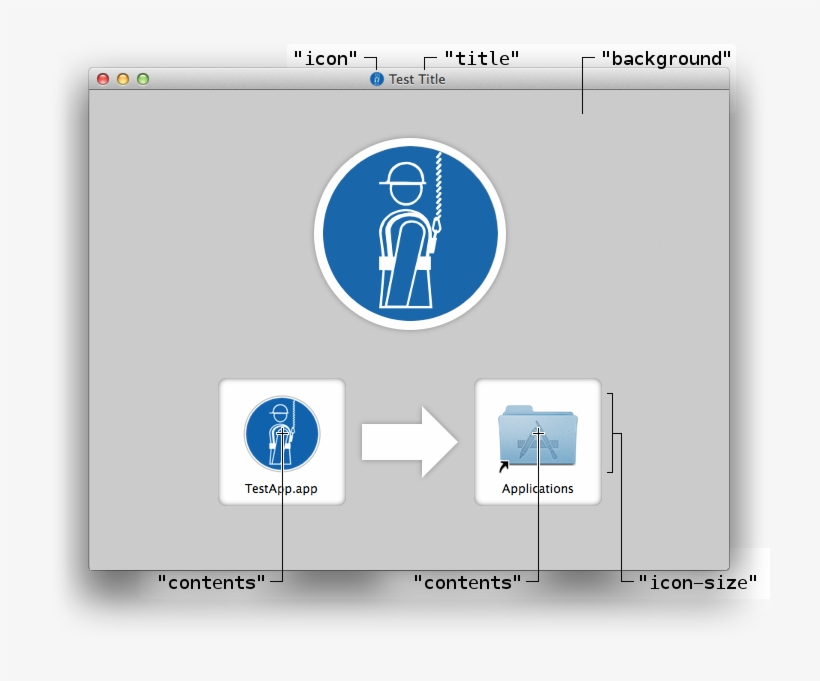Click the "title" annotation label
Screen dimensions: 820x681
click(481, 58)
